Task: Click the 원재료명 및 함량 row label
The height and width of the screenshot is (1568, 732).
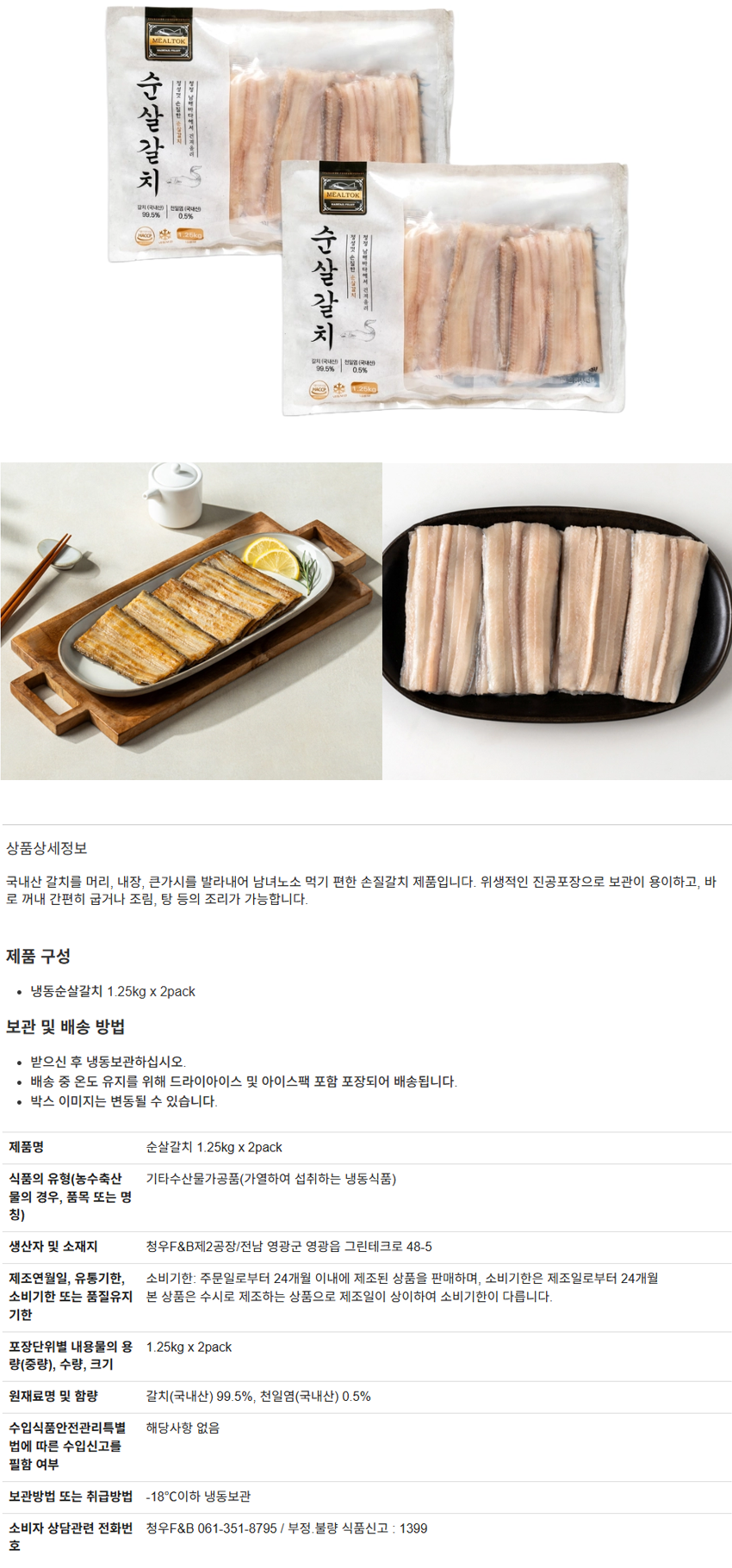Action: click(x=53, y=1396)
